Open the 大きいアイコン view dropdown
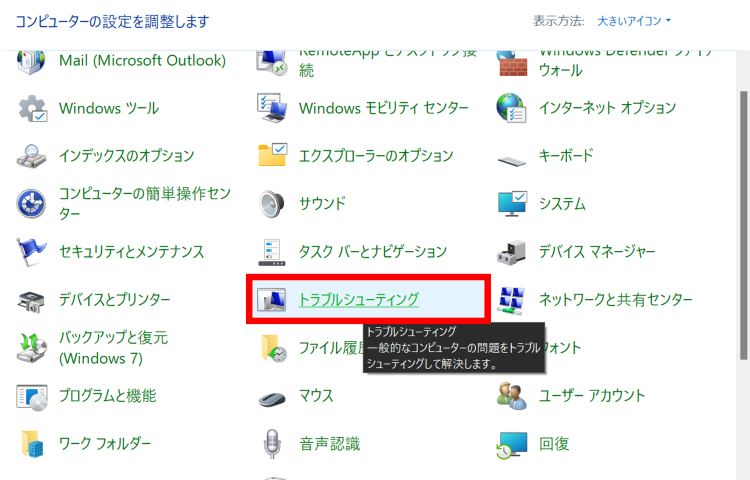 coord(634,21)
